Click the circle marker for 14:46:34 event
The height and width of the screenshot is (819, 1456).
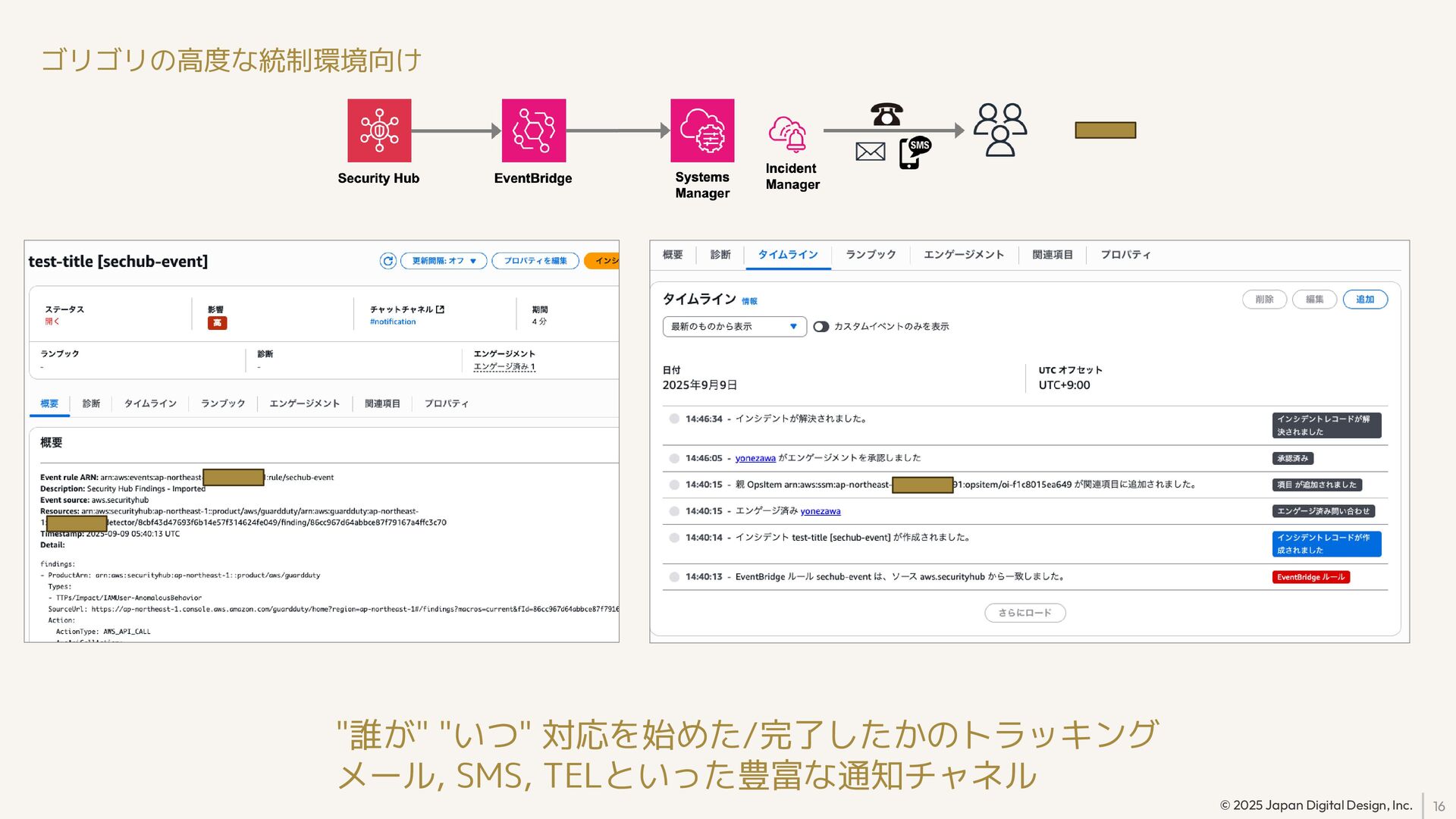tap(674, 419)
